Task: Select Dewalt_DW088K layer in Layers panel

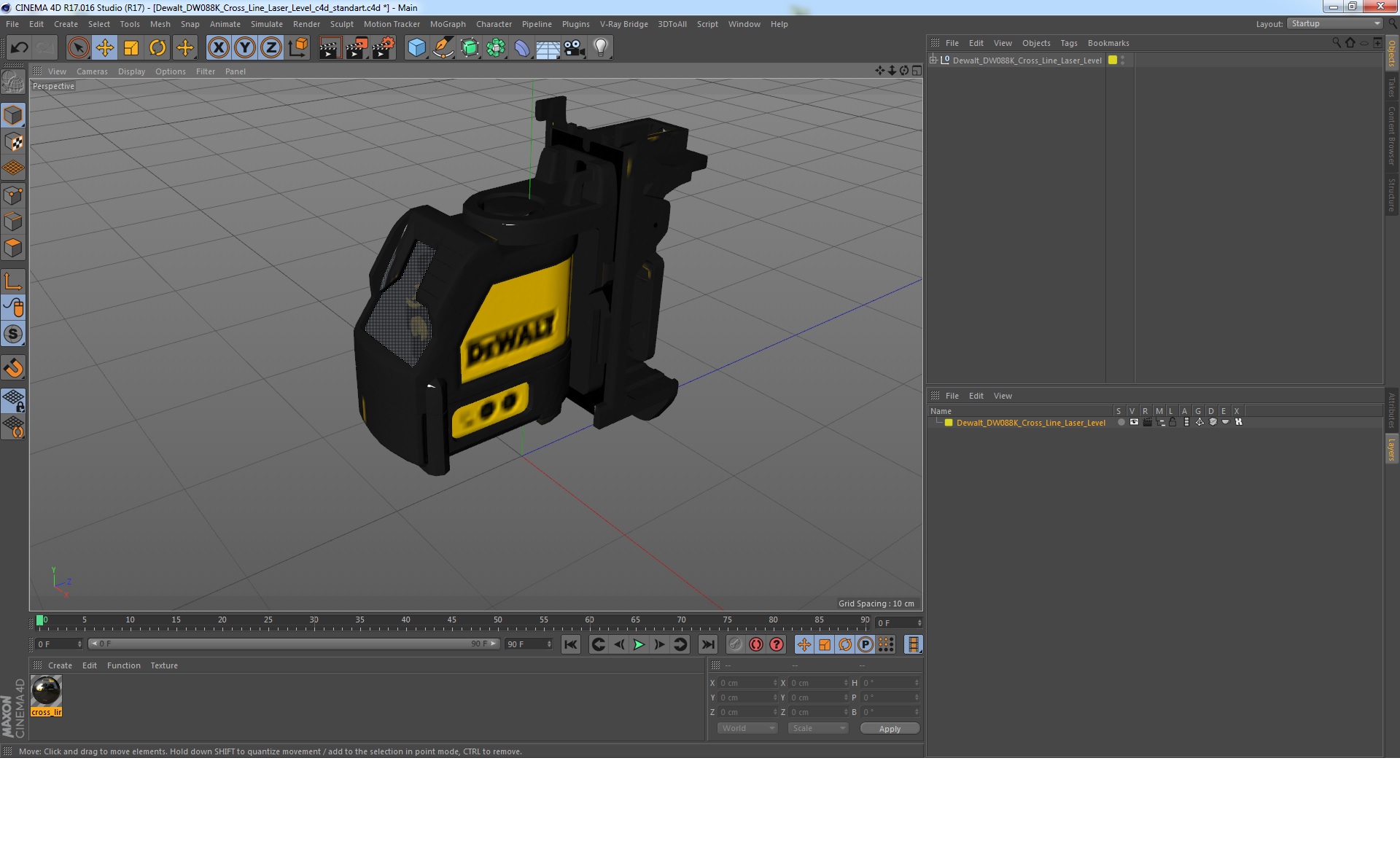Action: [x=1030, y=423]
